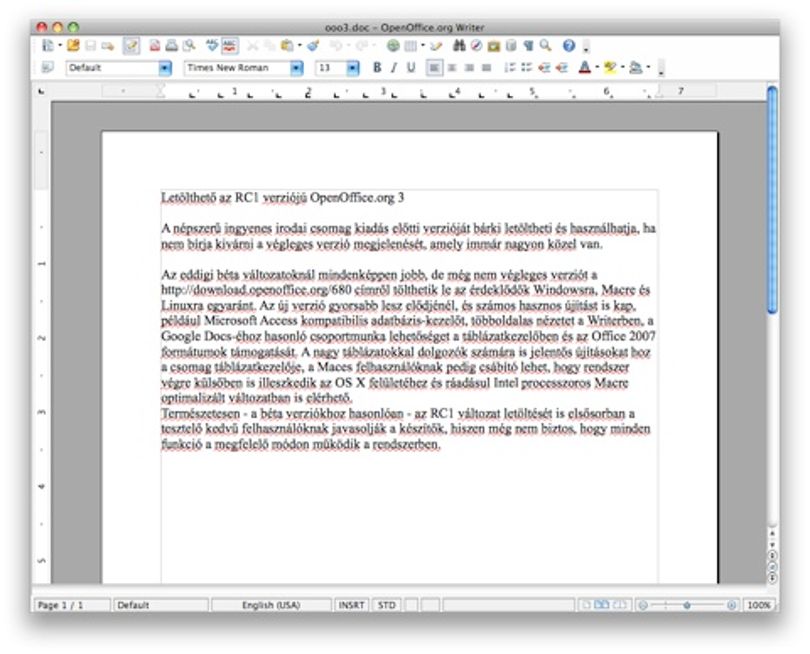Screen dimensions: 810x654
Task: Expand the font size dropdown
Action: 353,68
